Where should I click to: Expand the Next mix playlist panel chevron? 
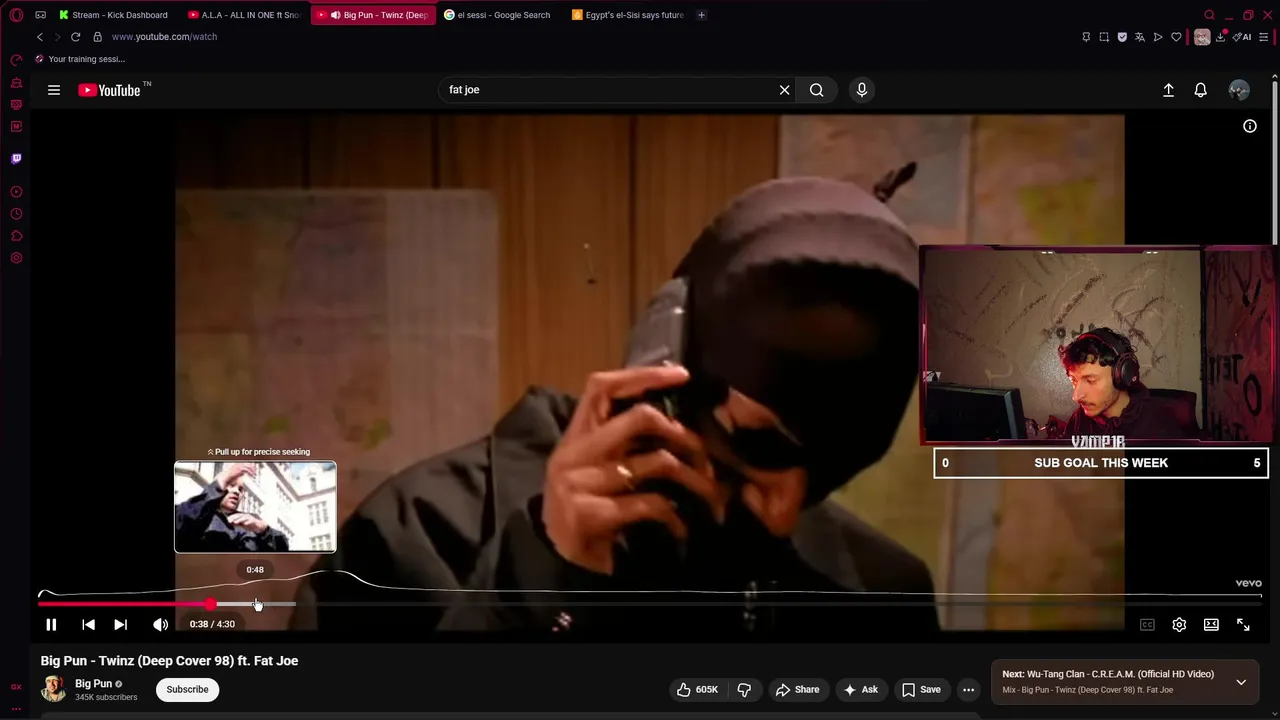point(1241,682)
